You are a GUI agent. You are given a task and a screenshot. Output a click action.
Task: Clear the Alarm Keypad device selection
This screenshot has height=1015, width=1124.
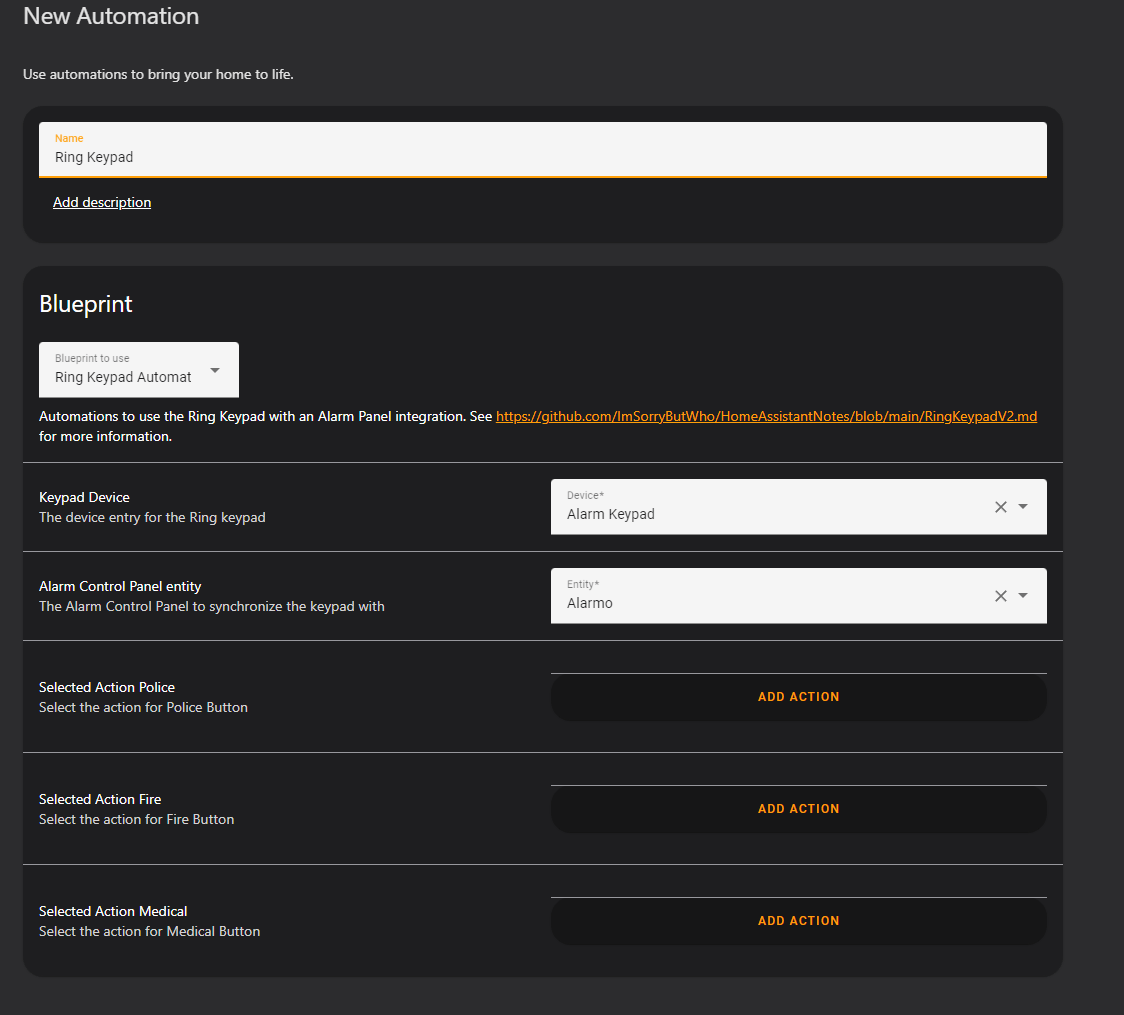pyautogui.click(x=1000, y=507)
